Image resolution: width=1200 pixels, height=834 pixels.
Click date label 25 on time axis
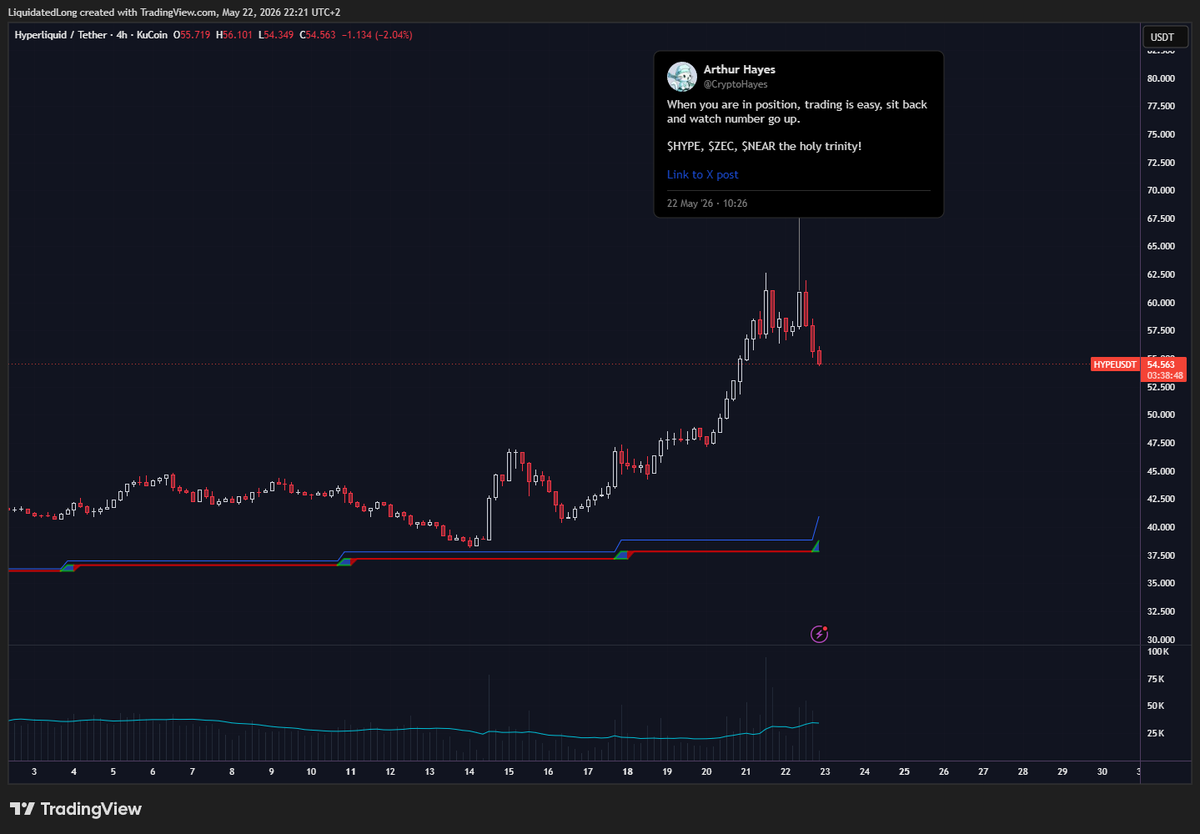click(x=904, y=772)
